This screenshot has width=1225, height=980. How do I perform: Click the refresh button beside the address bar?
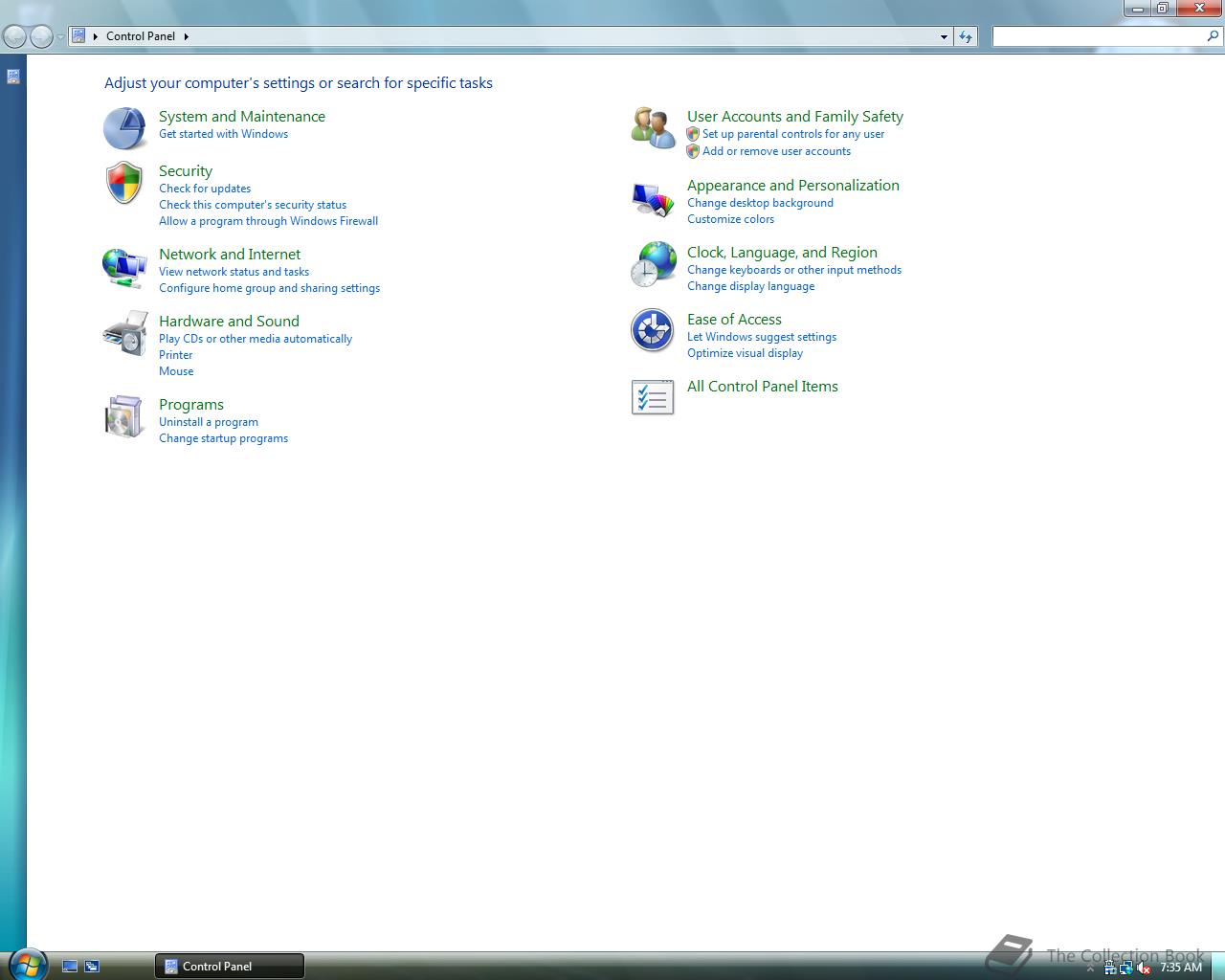pyautogui.click(x=966, y=36)
